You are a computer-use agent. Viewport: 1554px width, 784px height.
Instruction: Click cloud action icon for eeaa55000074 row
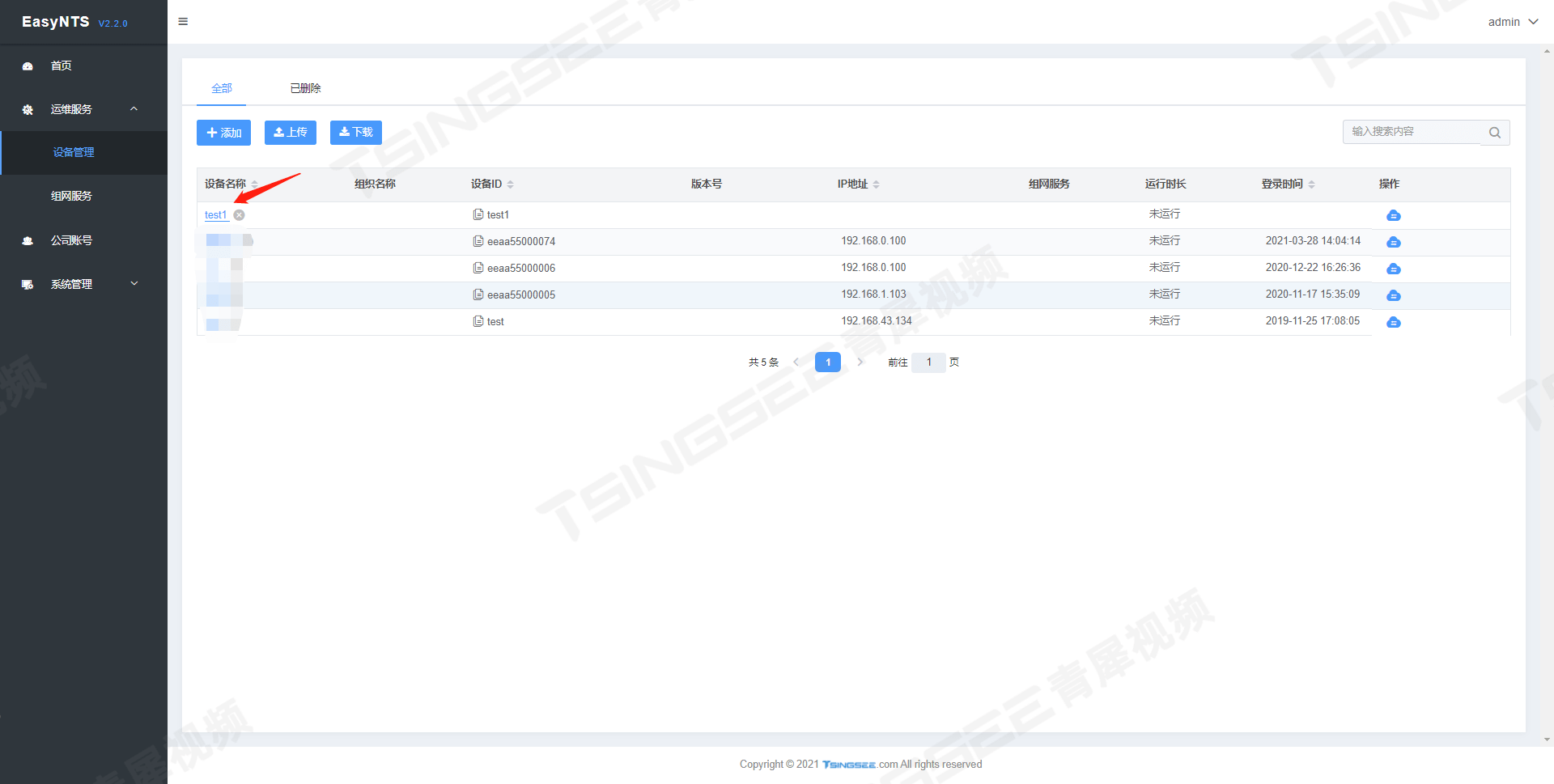[x=1394, y=242]
